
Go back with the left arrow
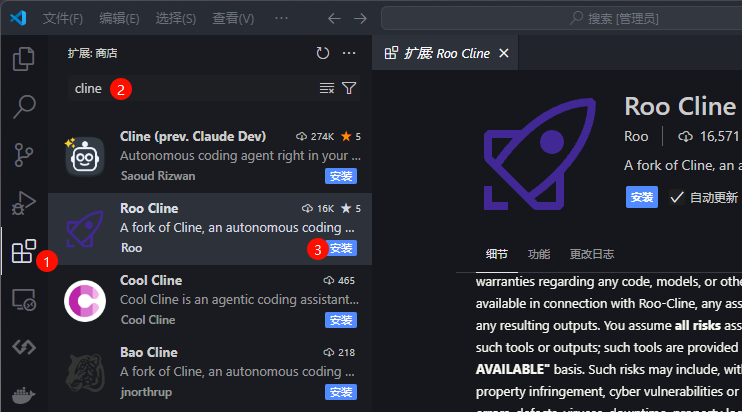tap(334, 18)
